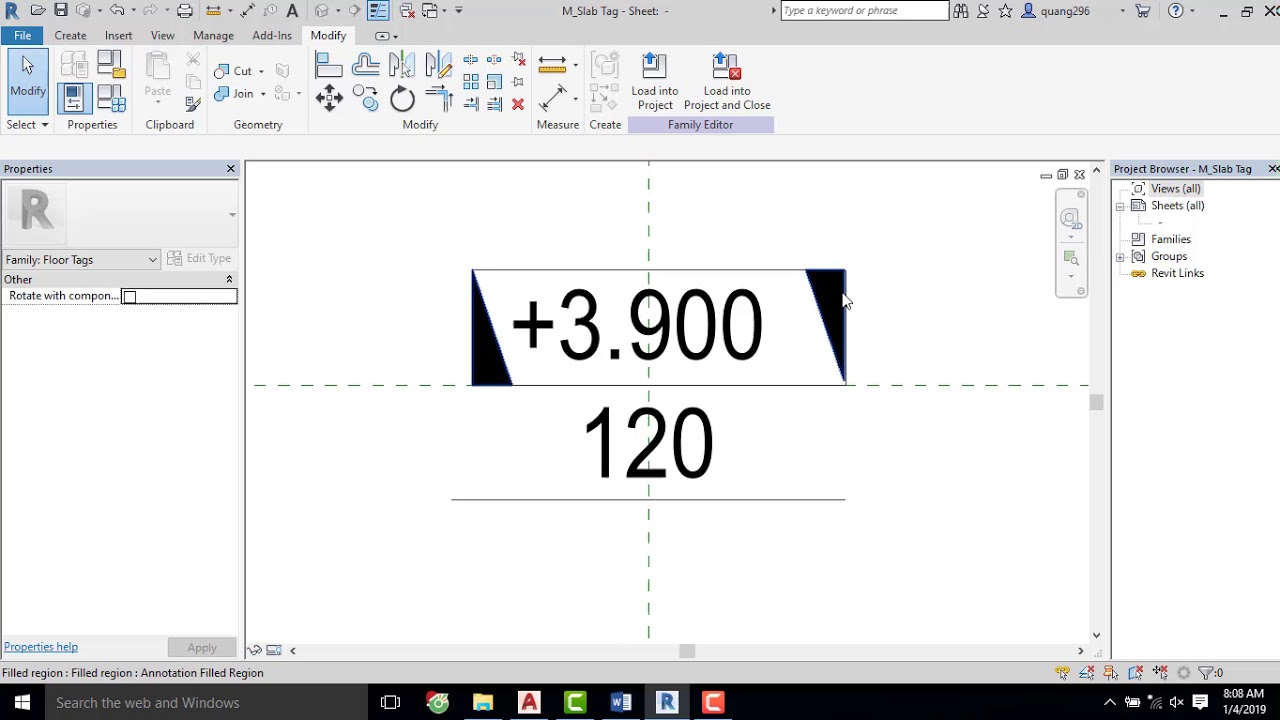Click the keyword search input field
1280x720 pixels.
pyautogui.click(x=864, y=11)
